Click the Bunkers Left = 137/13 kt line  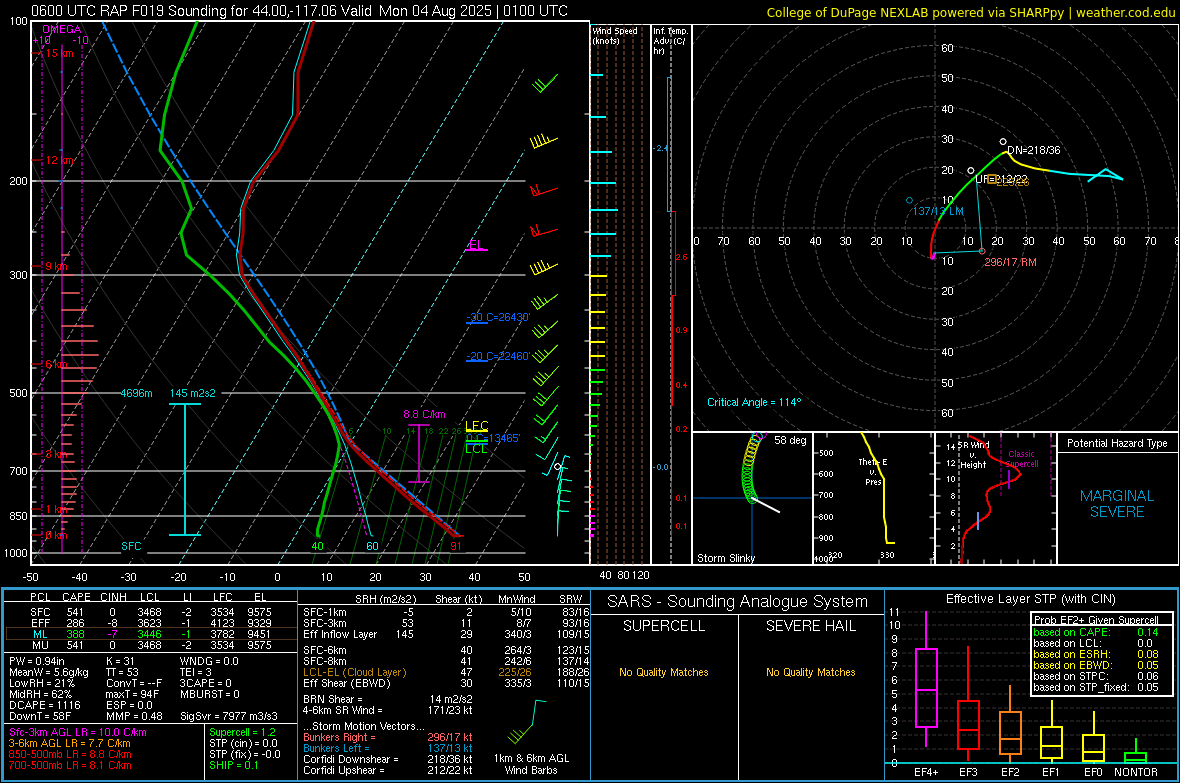388,748
